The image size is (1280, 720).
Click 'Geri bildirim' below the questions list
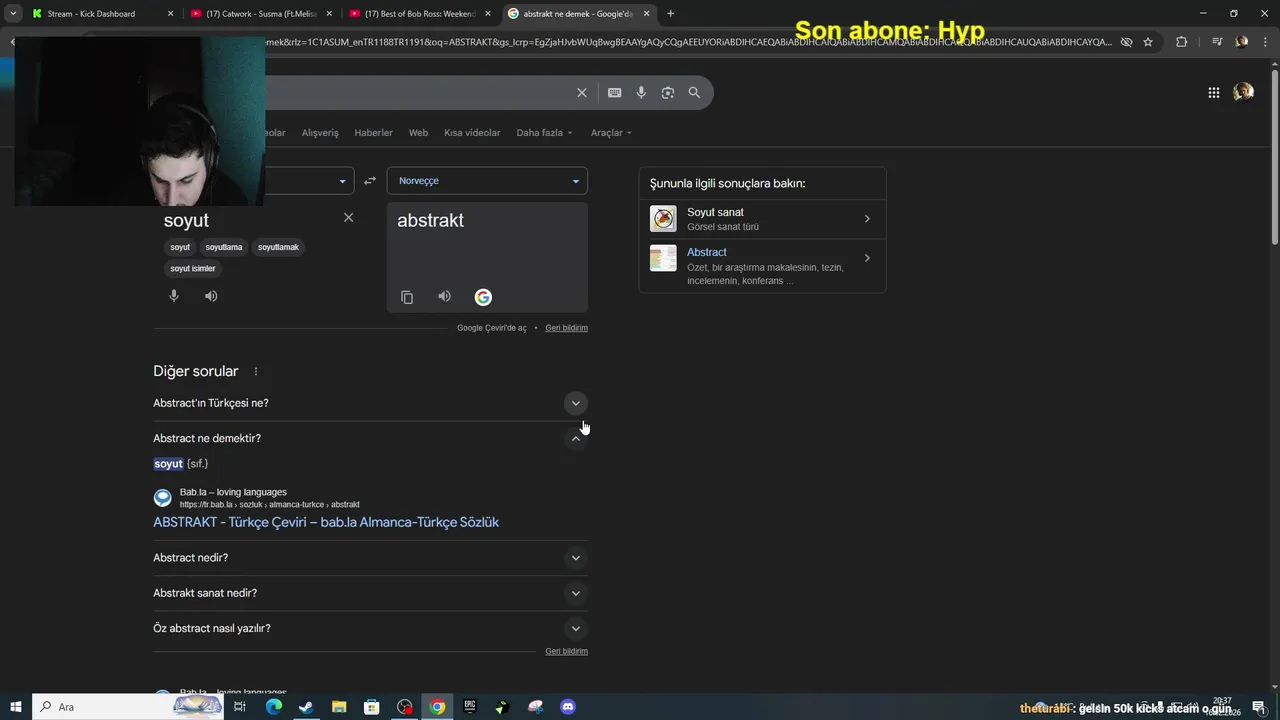coord(566,651)
